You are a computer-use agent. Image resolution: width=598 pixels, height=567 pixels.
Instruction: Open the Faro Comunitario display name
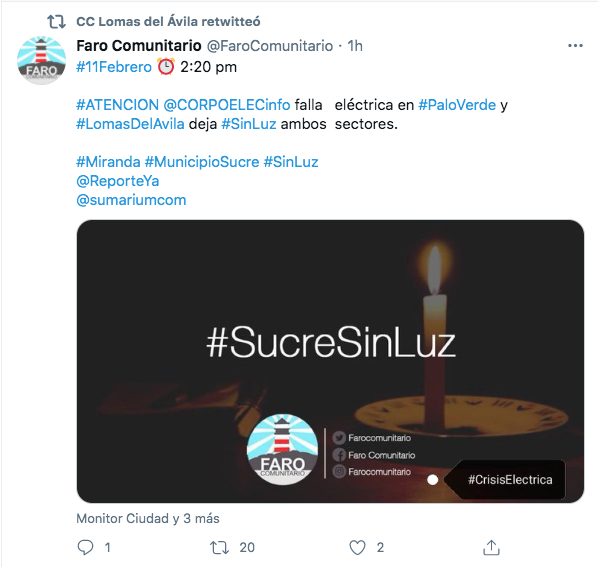[139, 46]
